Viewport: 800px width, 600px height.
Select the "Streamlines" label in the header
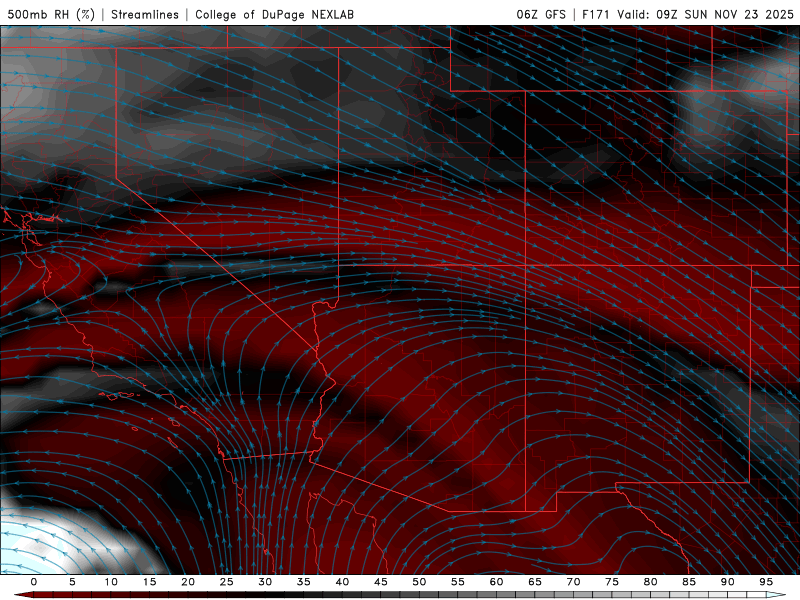tap(145, 14)
